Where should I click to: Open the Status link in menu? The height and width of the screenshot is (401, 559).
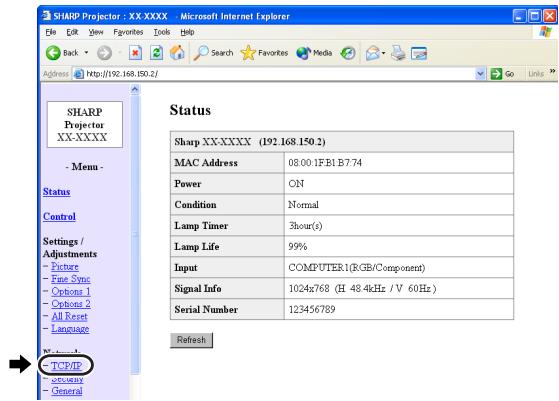pos(56,192)
